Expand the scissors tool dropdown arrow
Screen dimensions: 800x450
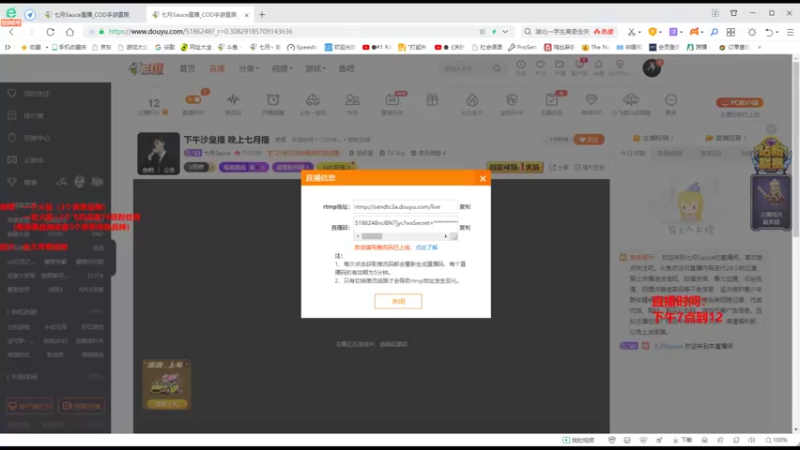tap(639, 32)
